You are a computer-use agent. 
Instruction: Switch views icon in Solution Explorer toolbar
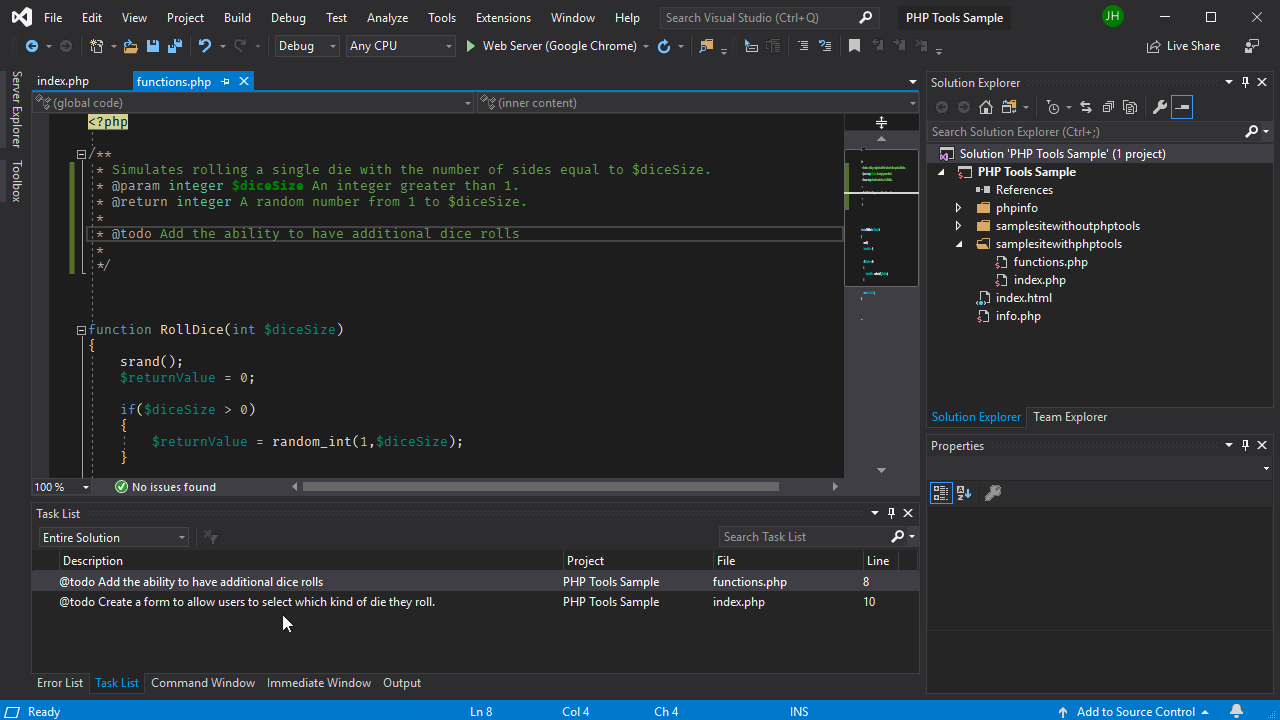pyautogui.click(x=1009, y=107)
